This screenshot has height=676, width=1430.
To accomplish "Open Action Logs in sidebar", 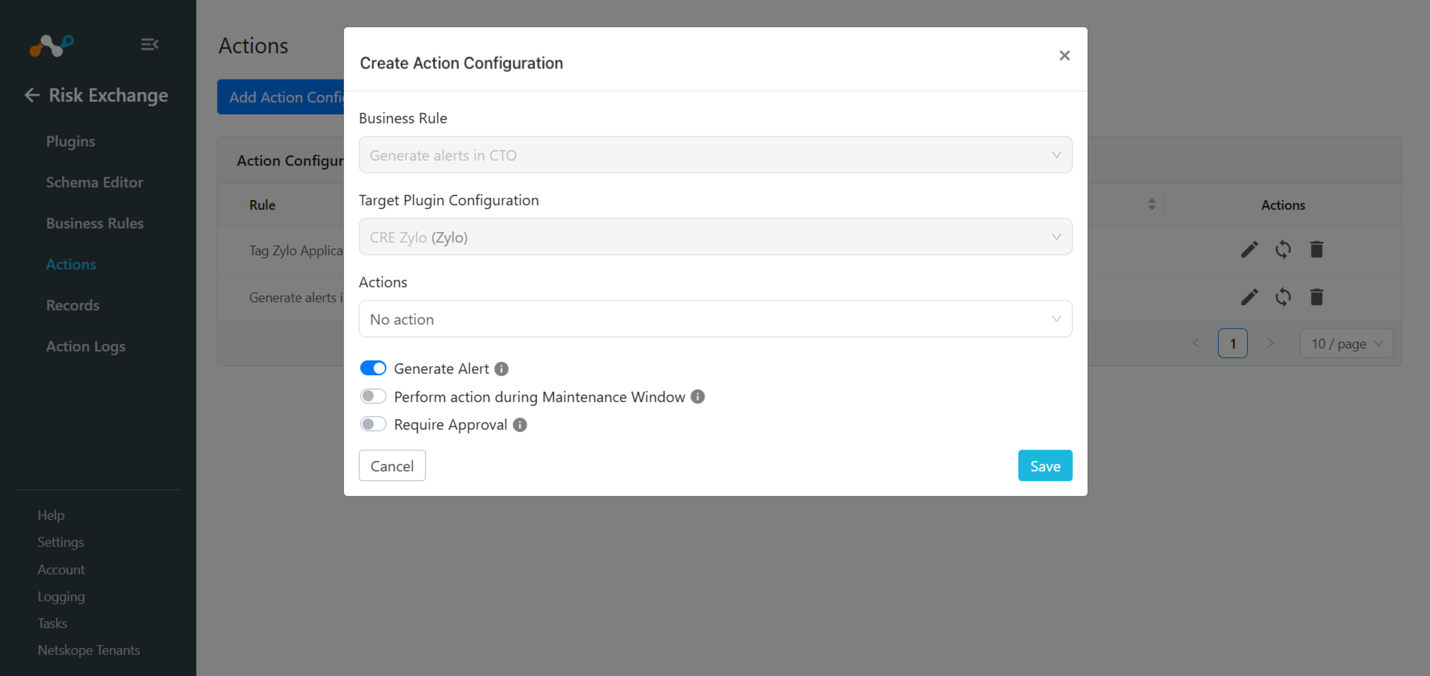I will [x=86, y=346].
